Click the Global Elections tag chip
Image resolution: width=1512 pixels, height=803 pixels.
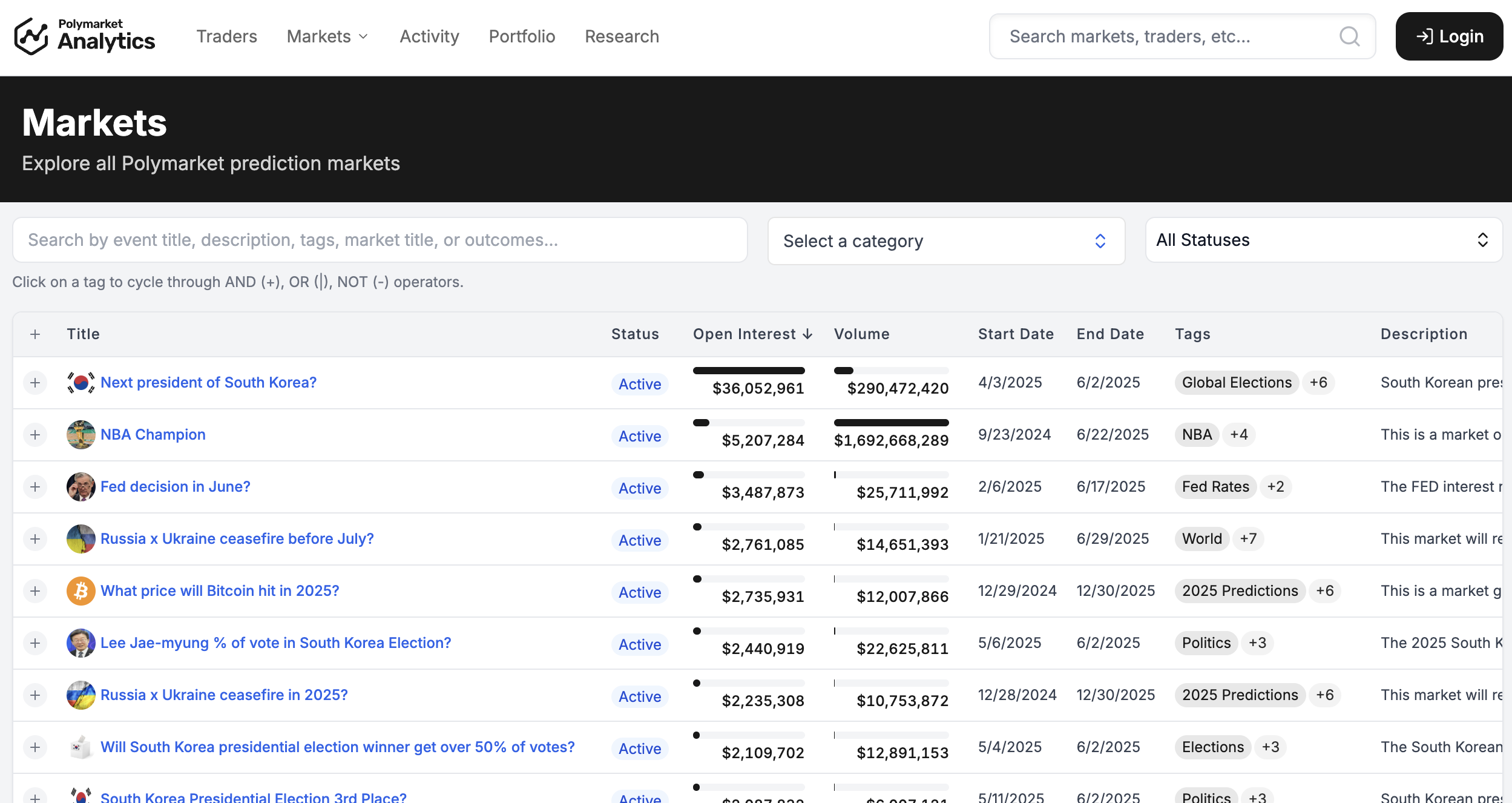click(1236, 383)
